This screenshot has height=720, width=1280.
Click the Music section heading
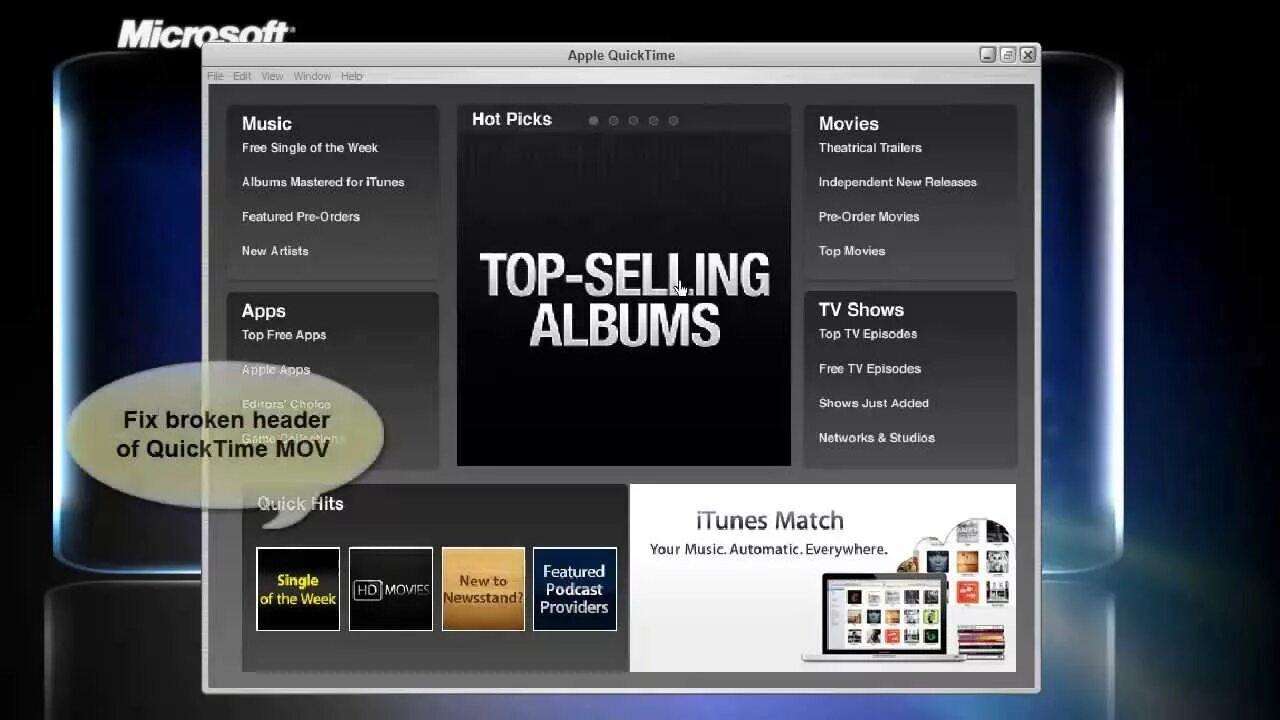267,124
